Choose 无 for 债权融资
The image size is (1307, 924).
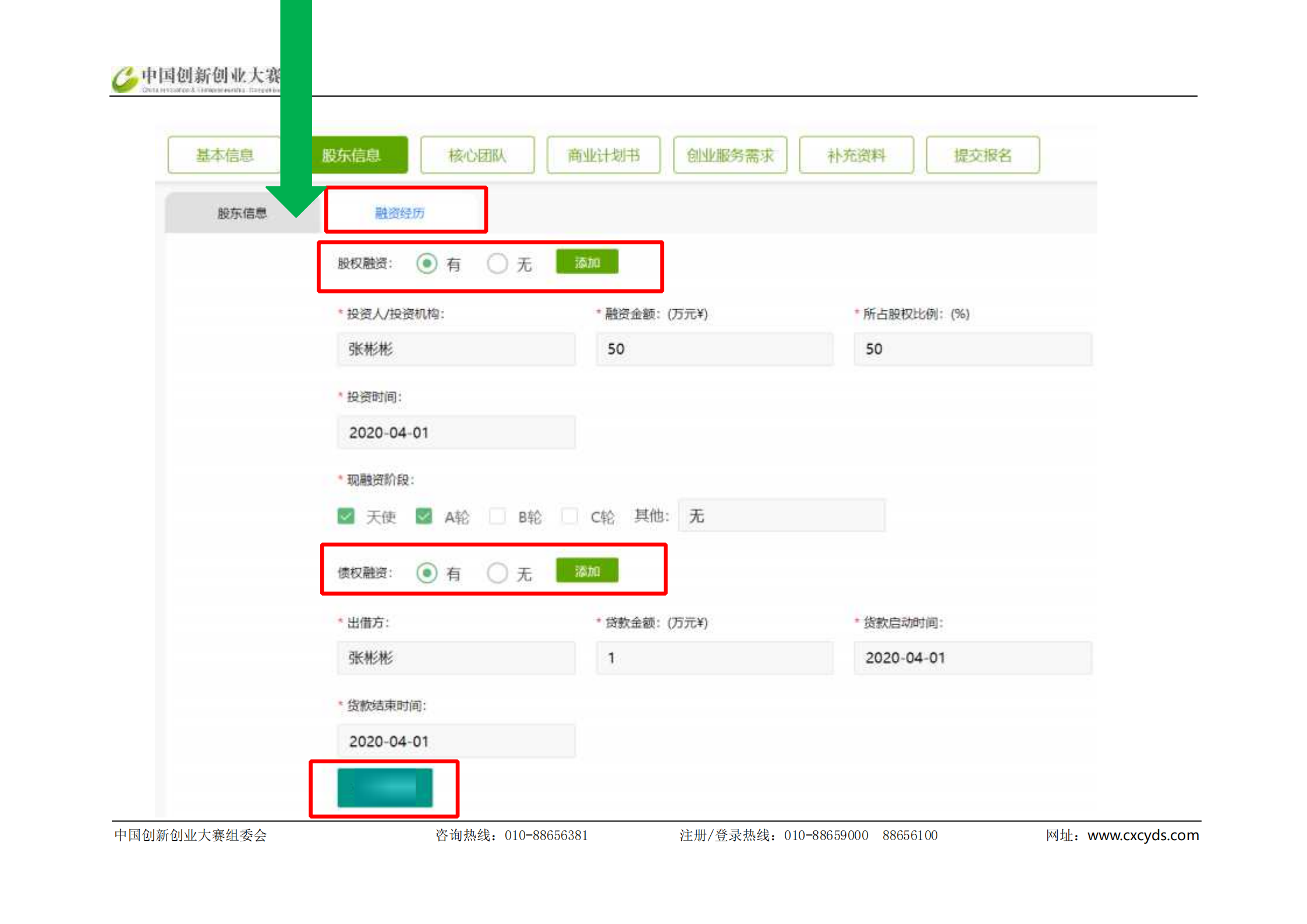(497, 573)
